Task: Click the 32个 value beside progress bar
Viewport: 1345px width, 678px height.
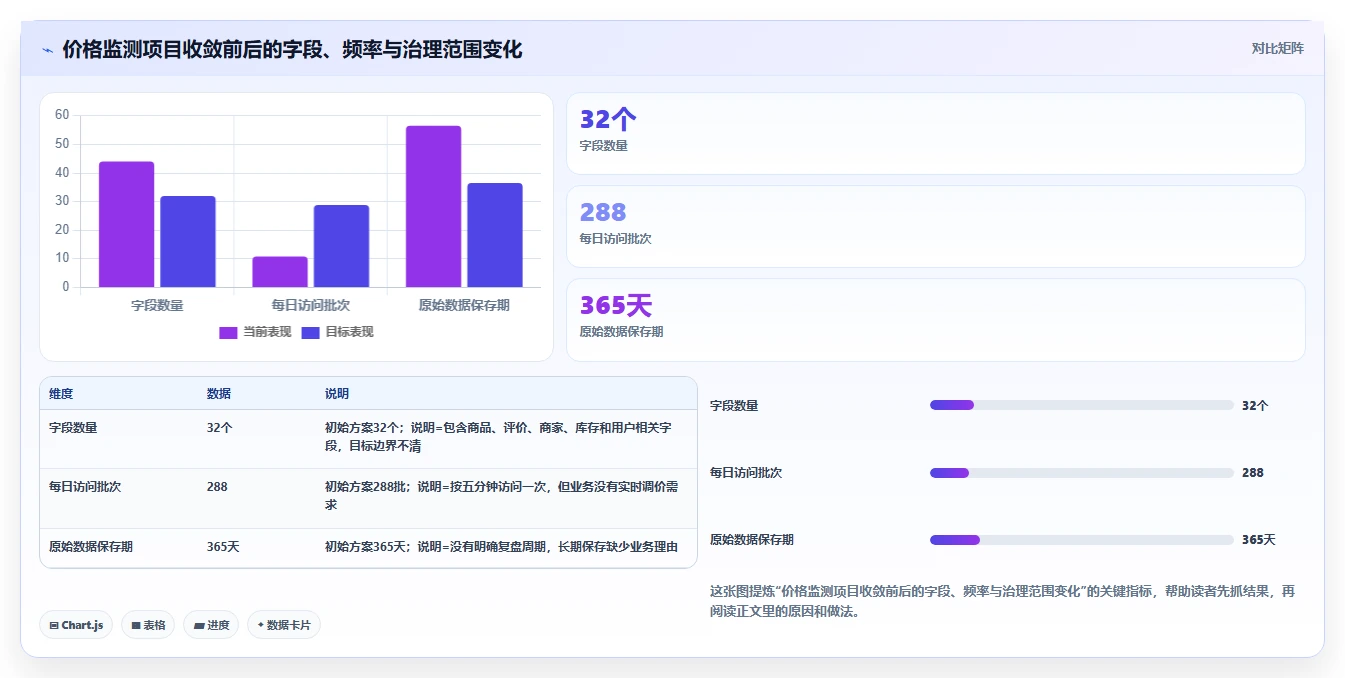Action: 1255,405
